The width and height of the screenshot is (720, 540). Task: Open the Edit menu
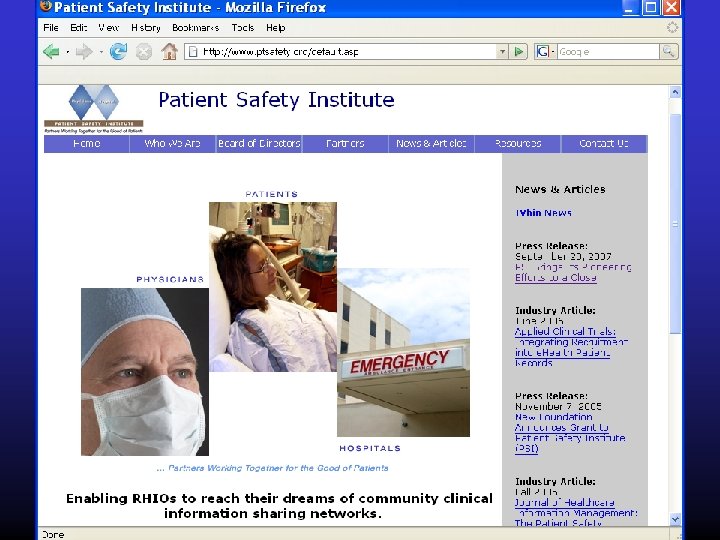pyautogui.click(x=79, y=28)
